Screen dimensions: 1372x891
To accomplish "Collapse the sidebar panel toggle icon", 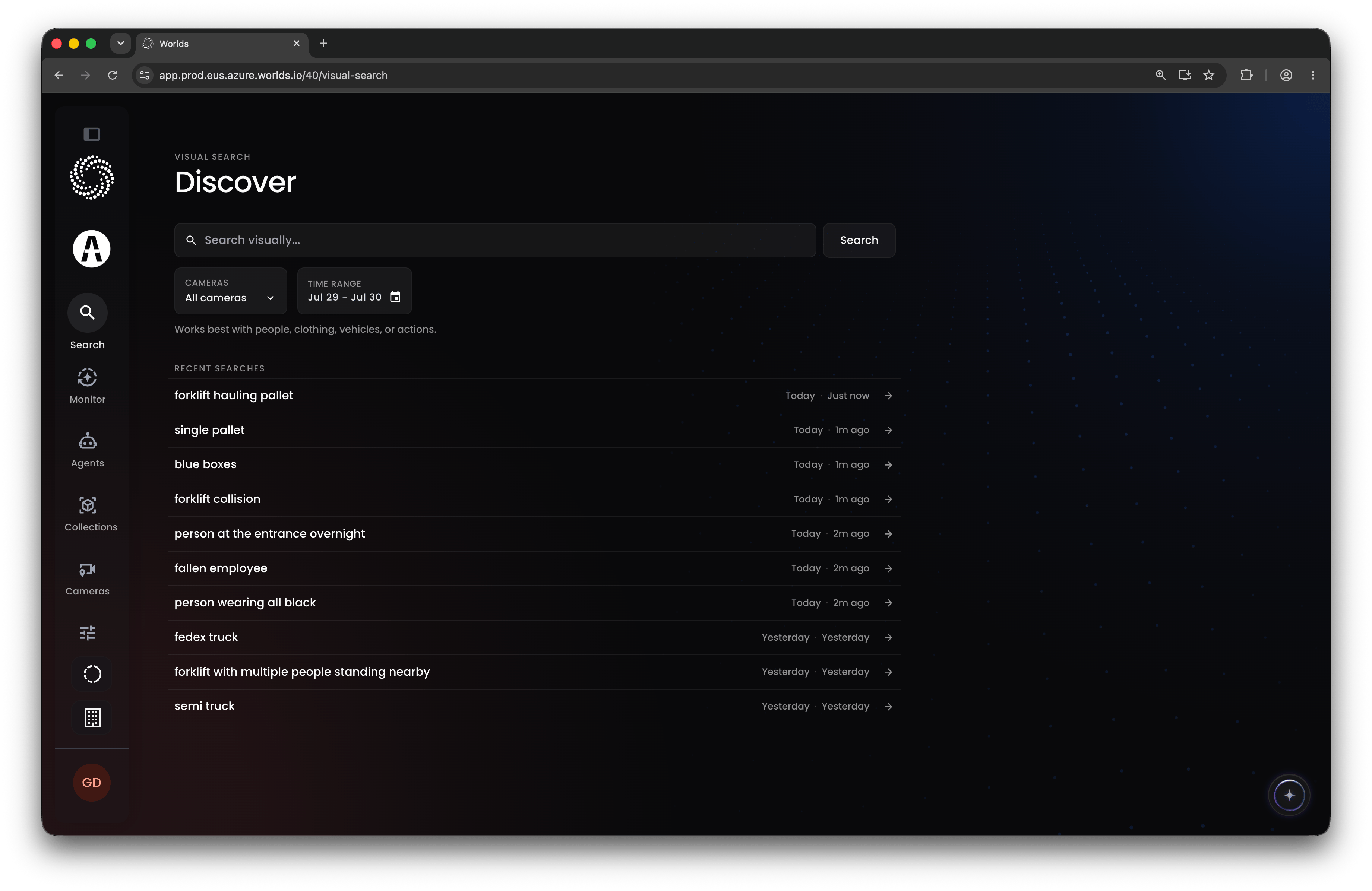I will click(92, 134).
